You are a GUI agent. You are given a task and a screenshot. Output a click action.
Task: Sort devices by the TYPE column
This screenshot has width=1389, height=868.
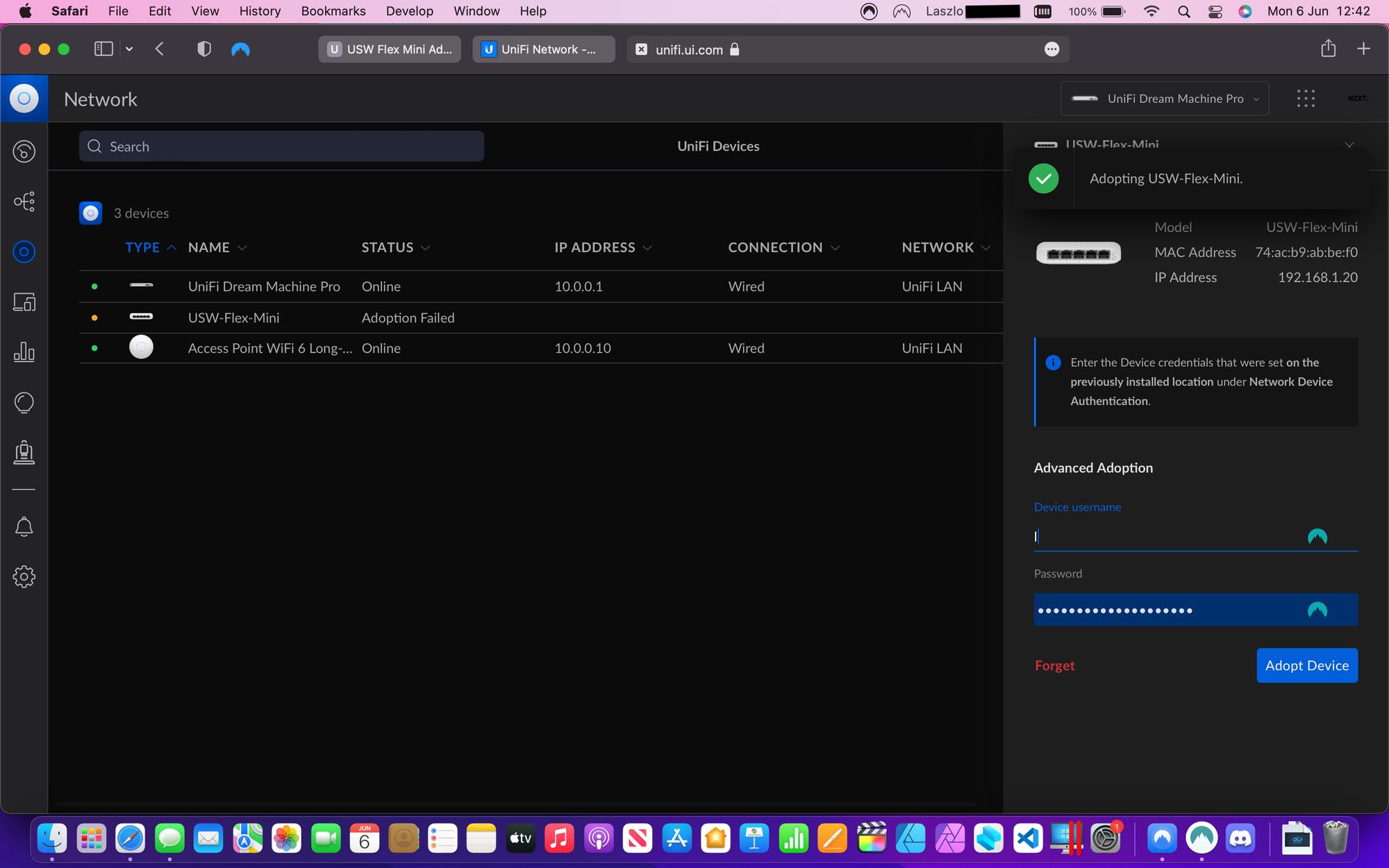[x=143, y=248]
